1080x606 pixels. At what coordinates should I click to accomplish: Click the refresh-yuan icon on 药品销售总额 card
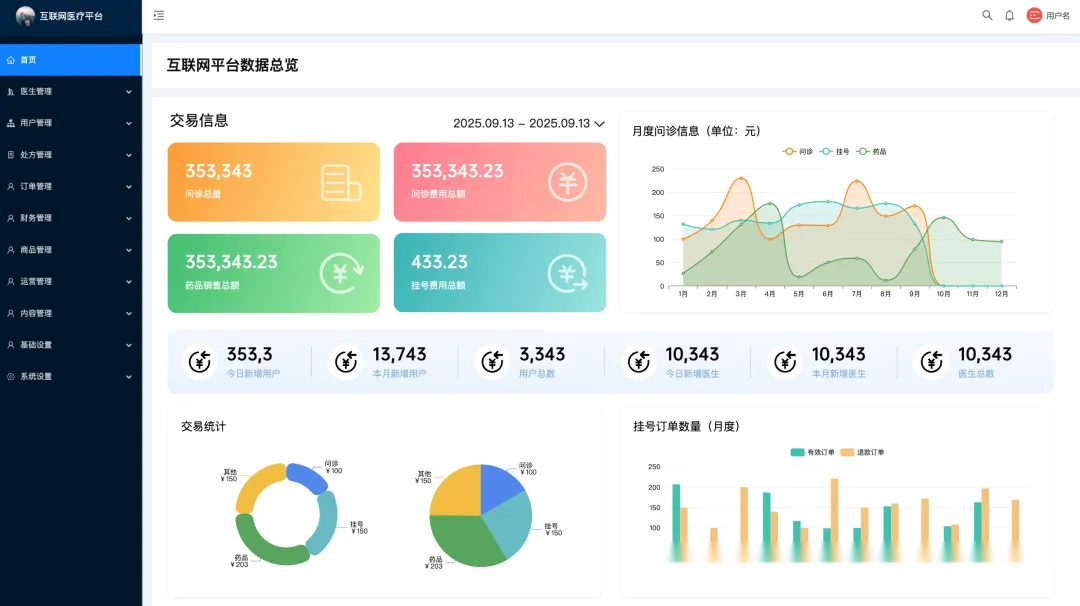point(341,273)
